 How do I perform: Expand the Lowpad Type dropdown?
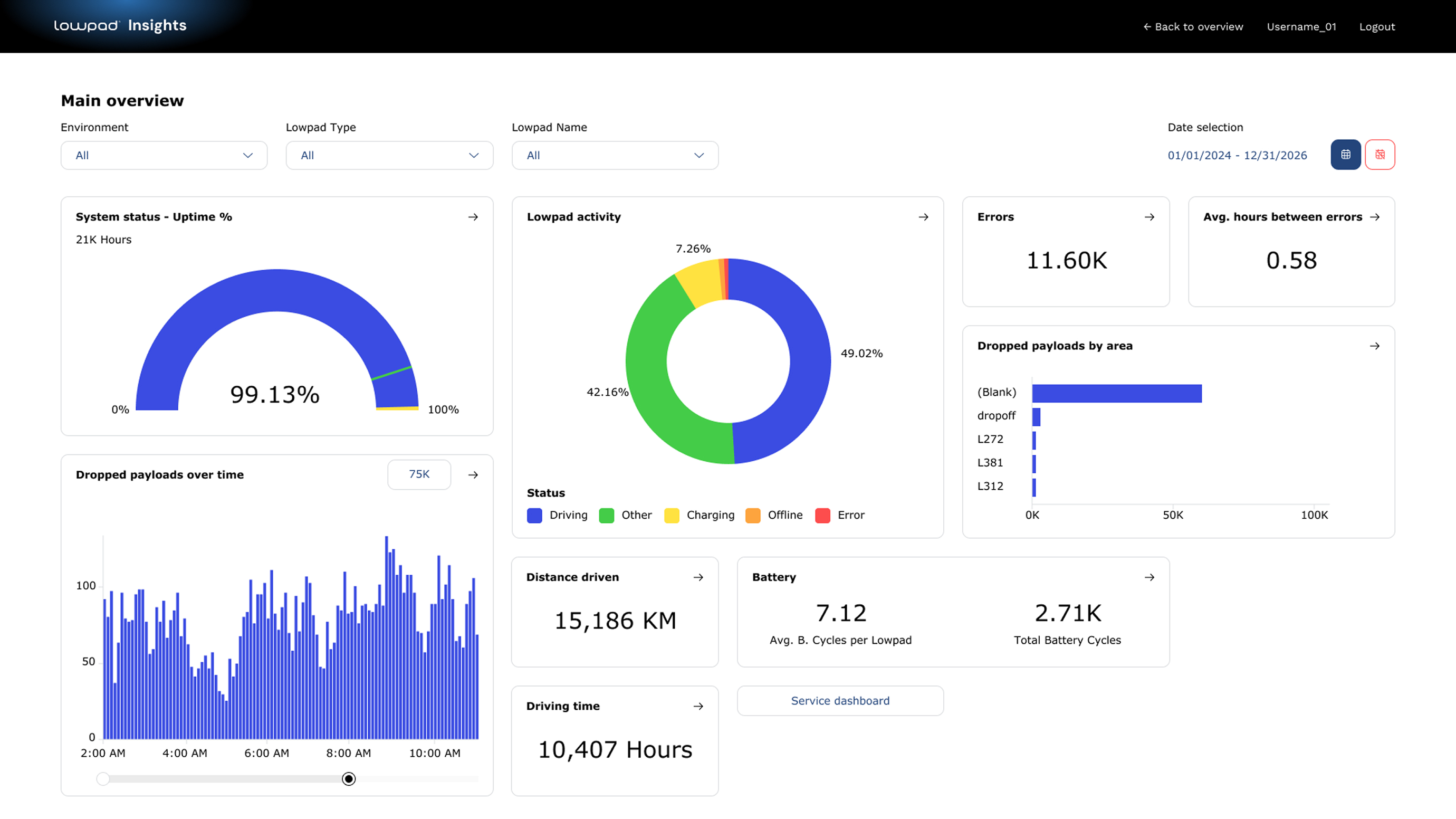point(389,156)
